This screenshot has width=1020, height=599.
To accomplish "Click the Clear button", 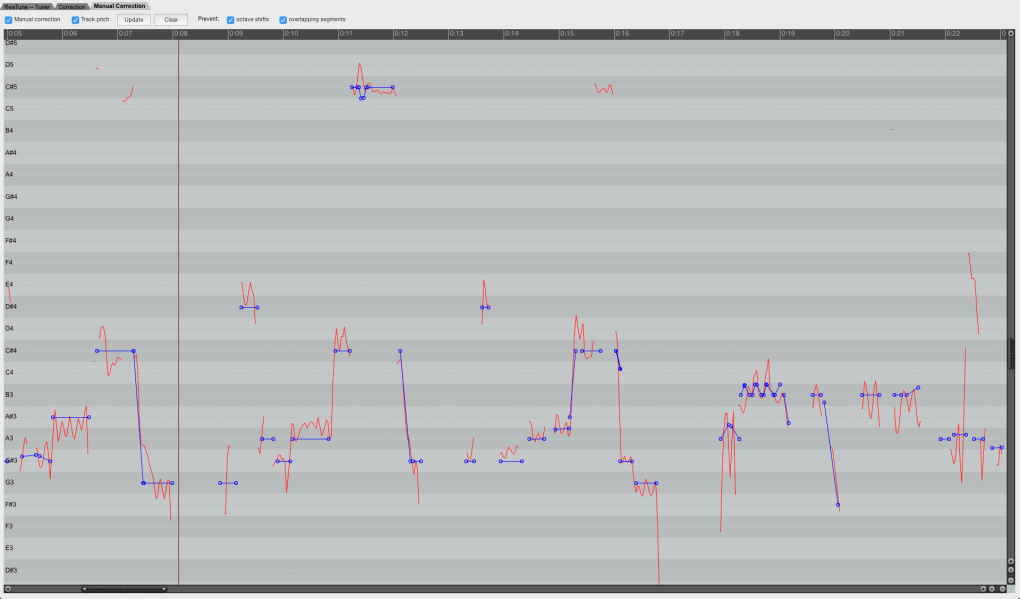I will click(171, 20).
